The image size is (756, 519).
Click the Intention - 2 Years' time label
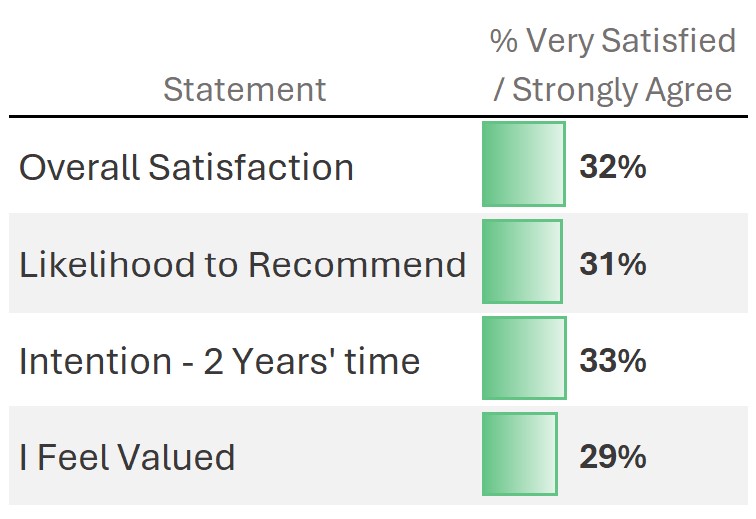pos(219,360)
